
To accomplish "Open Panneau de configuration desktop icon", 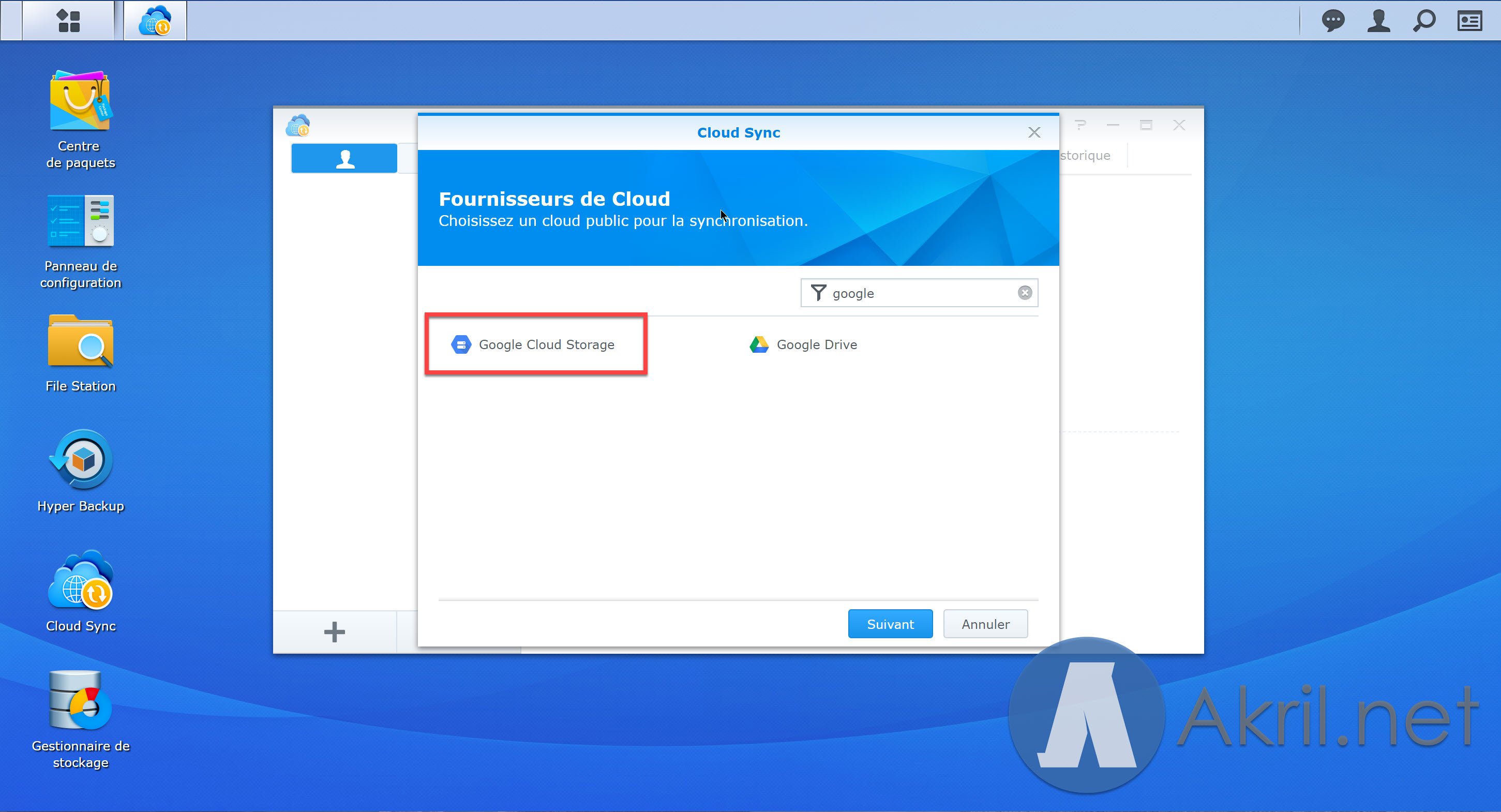I will (80, 242).
